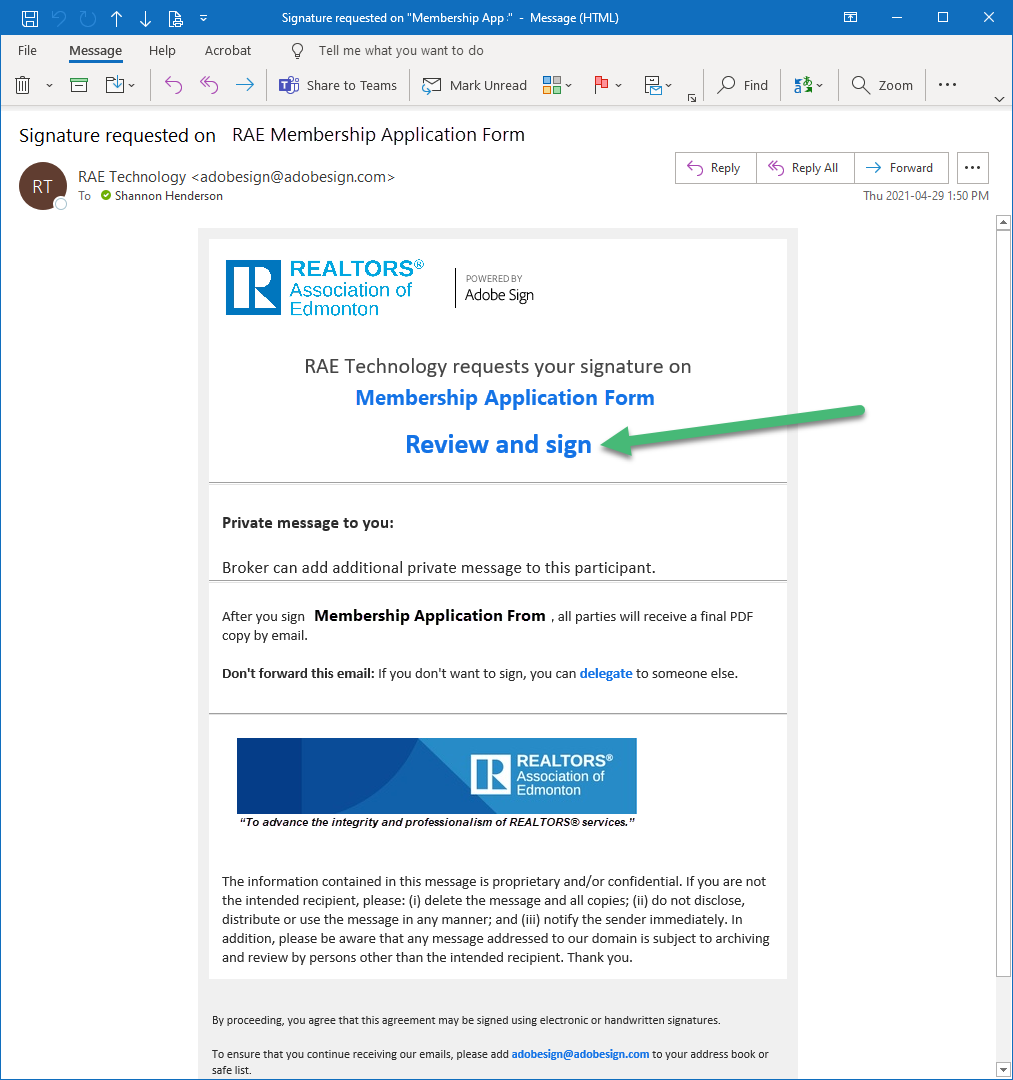The width and height of the screenshot is (1013, 1080).
Task: Go to previous item with up arrow
Action: 116,18
